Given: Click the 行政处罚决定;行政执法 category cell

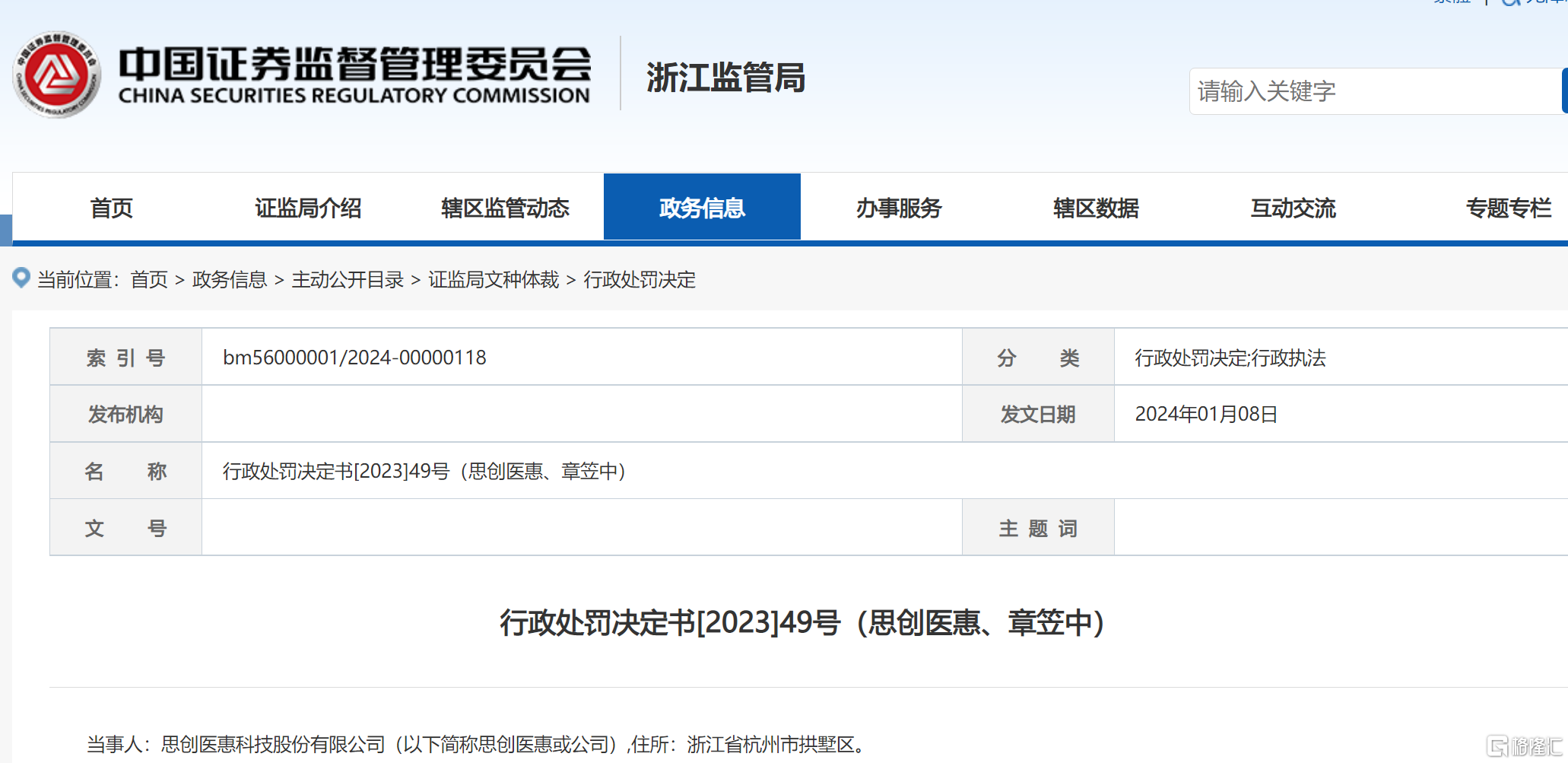Looking at the screenshot, I should point(1230,358).
